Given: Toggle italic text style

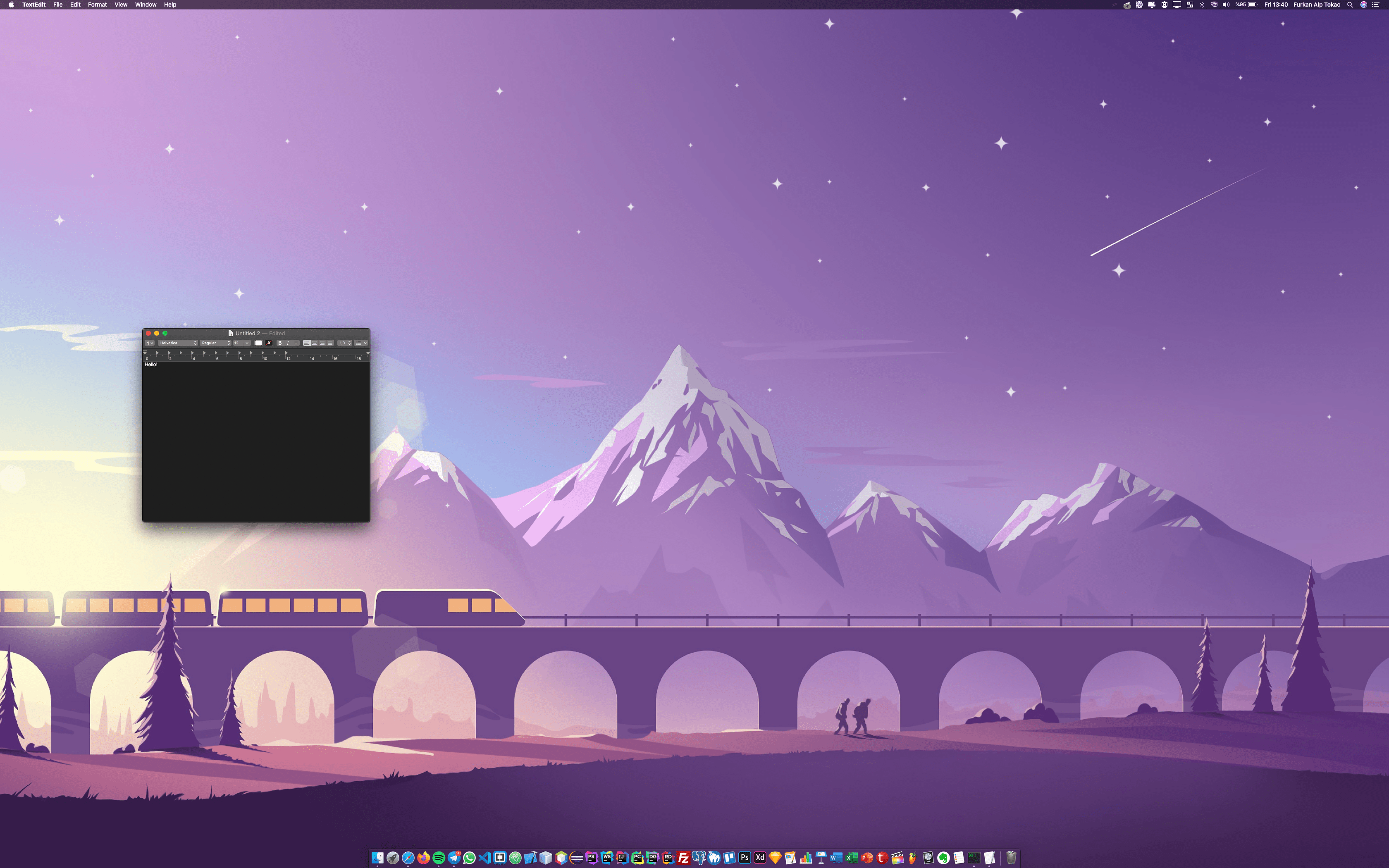Looking at the screenshot, I should [x=288, y=343].
